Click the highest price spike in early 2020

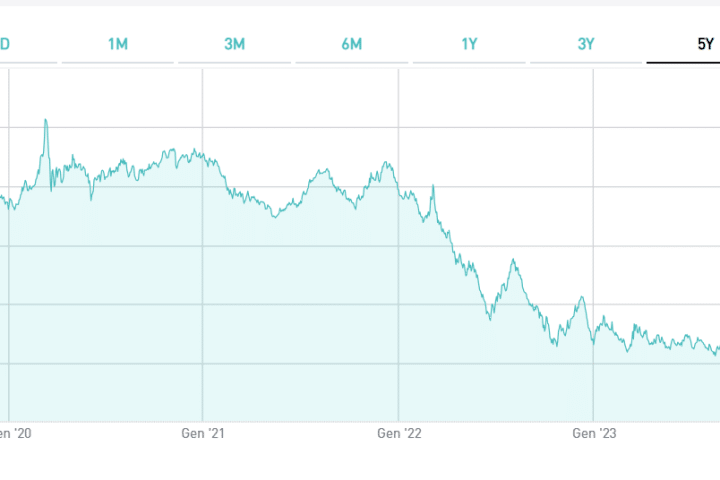coord(45,121)
